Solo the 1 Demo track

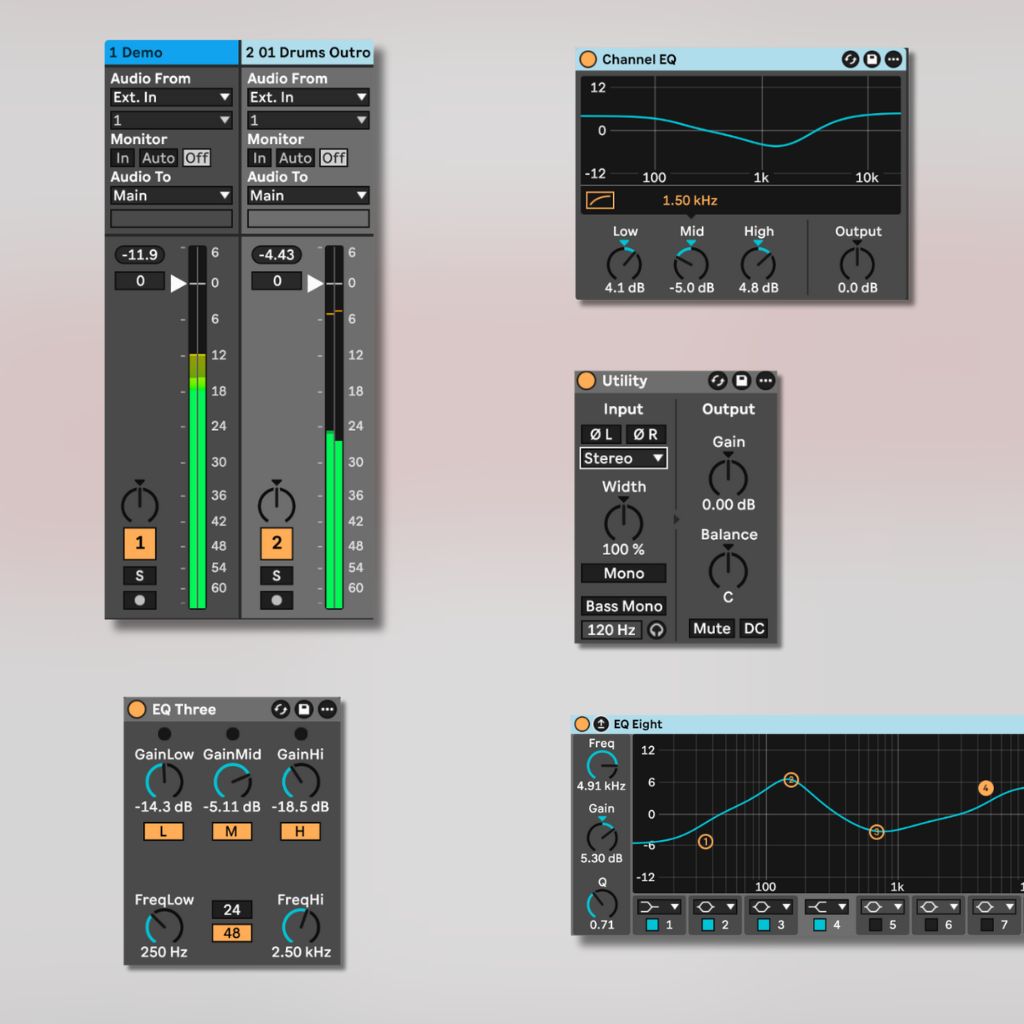coord(139,575)
